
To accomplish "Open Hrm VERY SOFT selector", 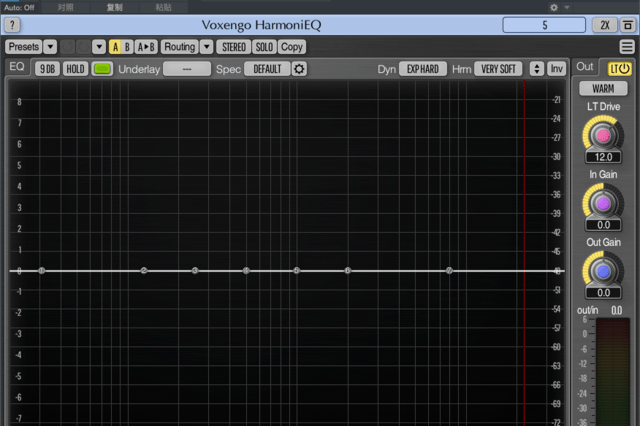I will [x=498, y=69].
